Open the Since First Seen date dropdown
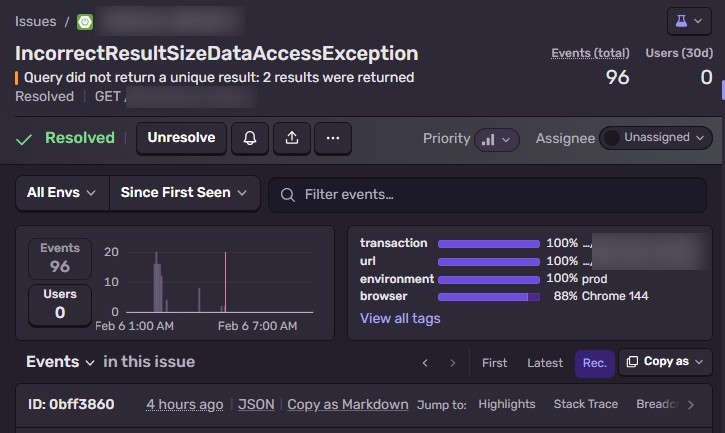 pos(184,193)
